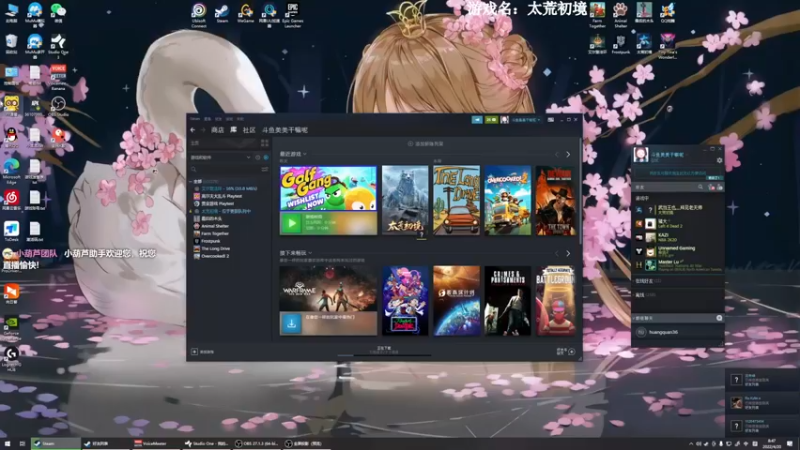Click the profile avatar in Steam header
Image resolution: width=800 pixels, height=450 pixels.
504,120
